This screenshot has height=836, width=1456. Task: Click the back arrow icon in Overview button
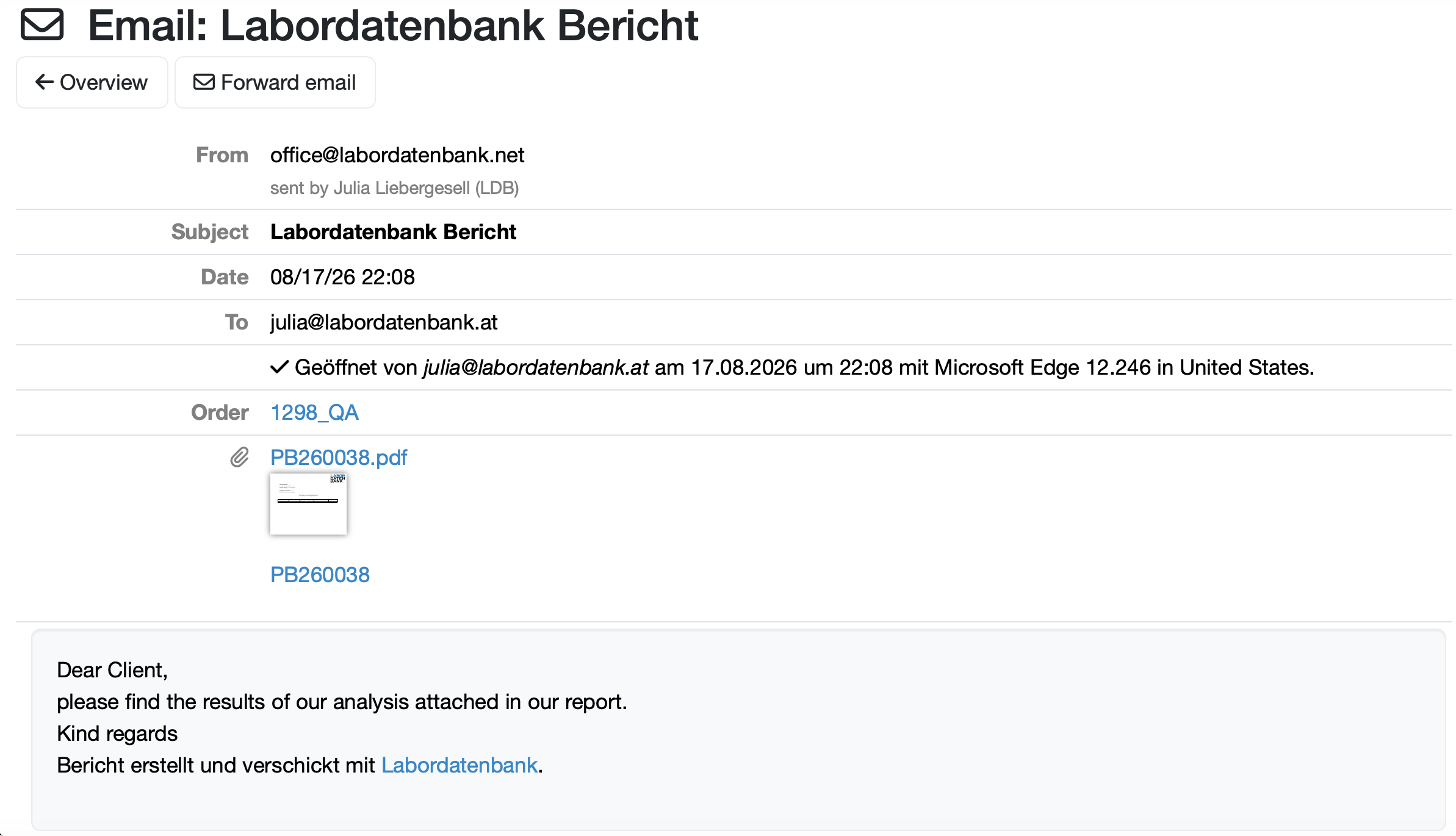tap(45, 82)
